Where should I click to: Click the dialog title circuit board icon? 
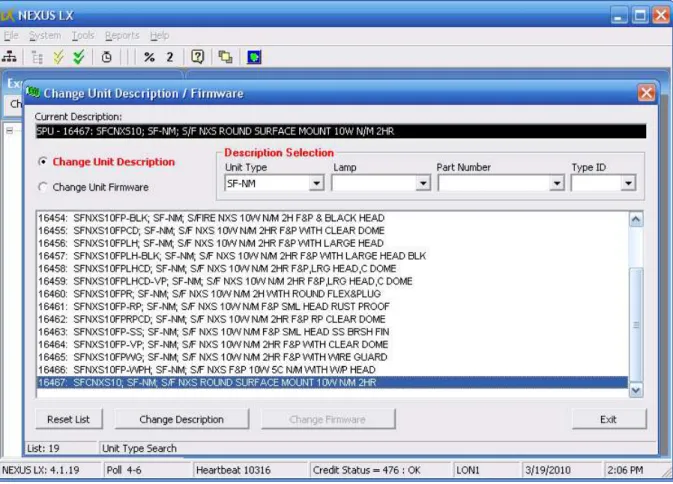(x=33, y=92)
